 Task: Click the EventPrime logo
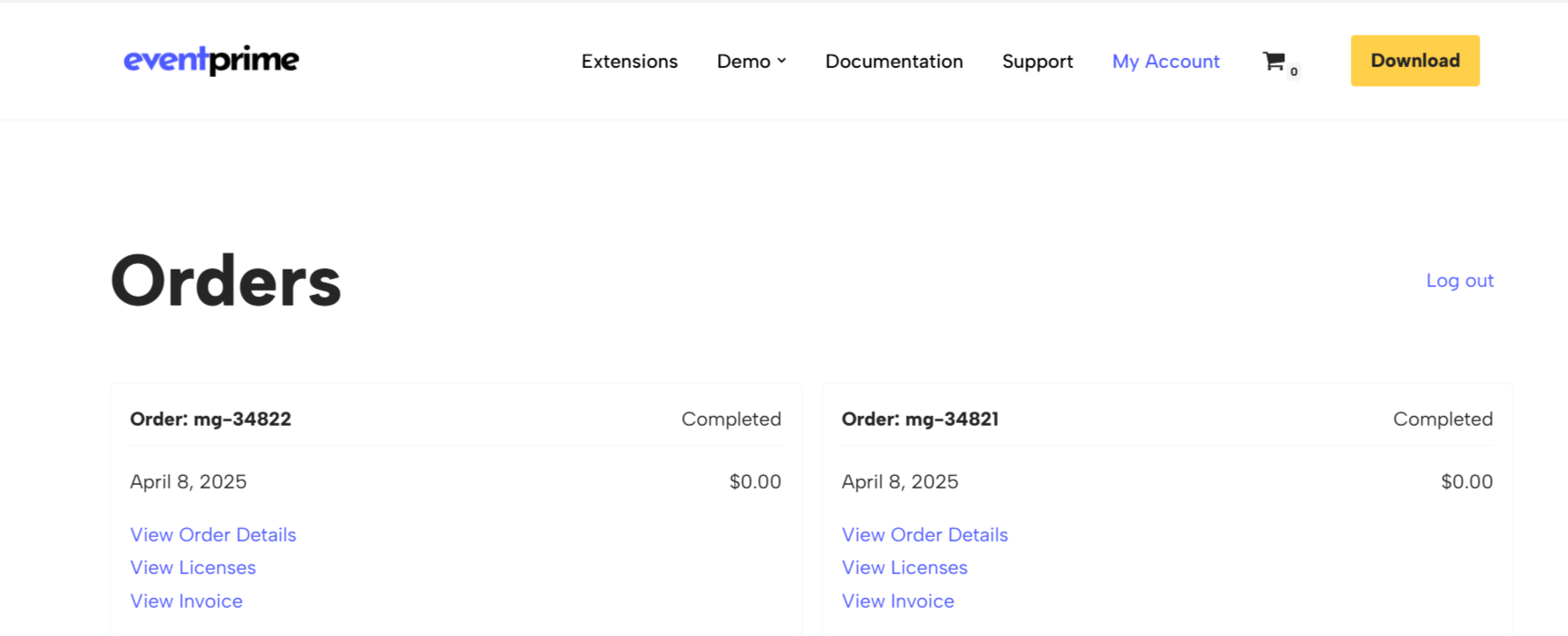211,60
